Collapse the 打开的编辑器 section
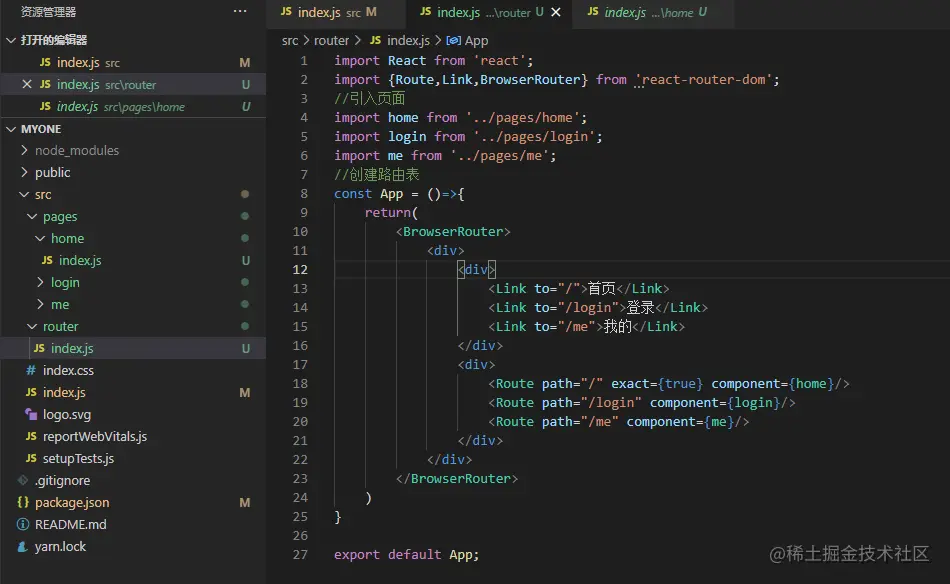Viewport: 950px width, 584px height. click(x=11, y=40)
